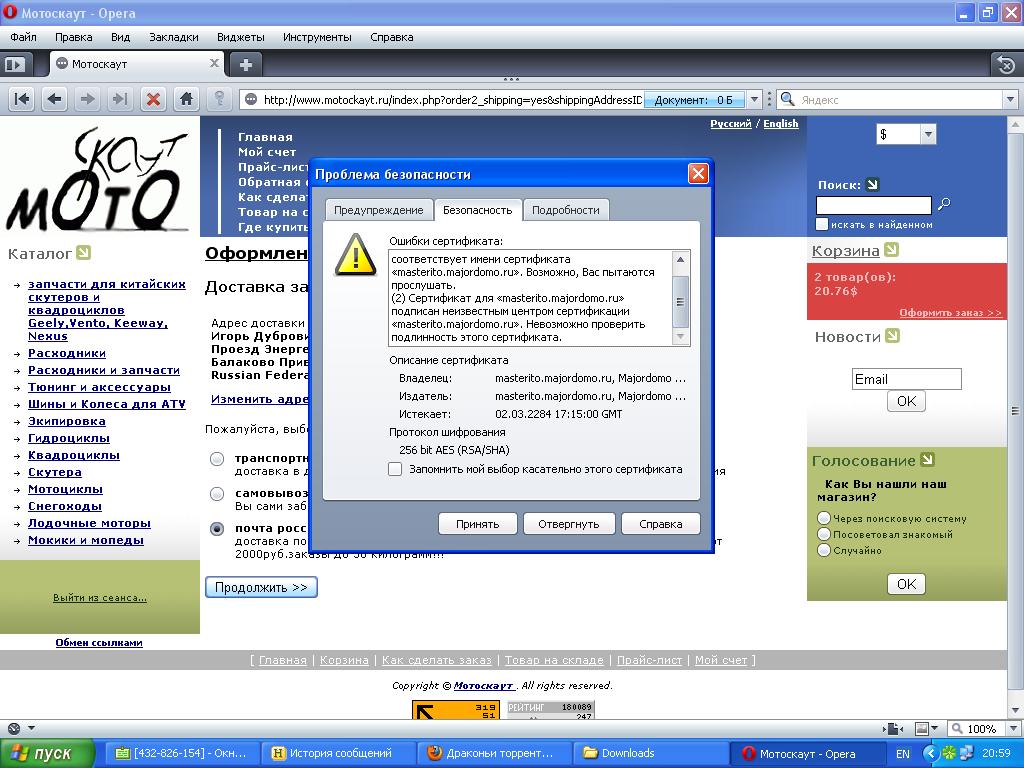Open a new tab with plus icon
1024x768 pixels.
tap(245, 64)
